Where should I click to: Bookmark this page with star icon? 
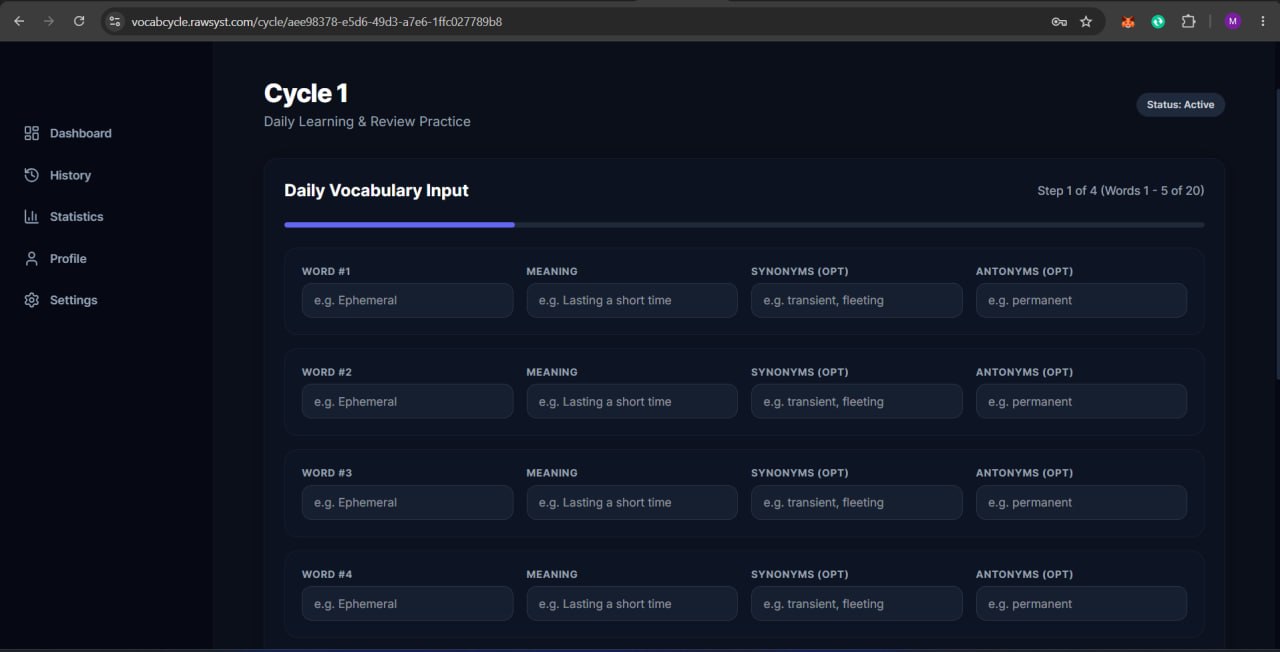click(x=1086, y=21)
